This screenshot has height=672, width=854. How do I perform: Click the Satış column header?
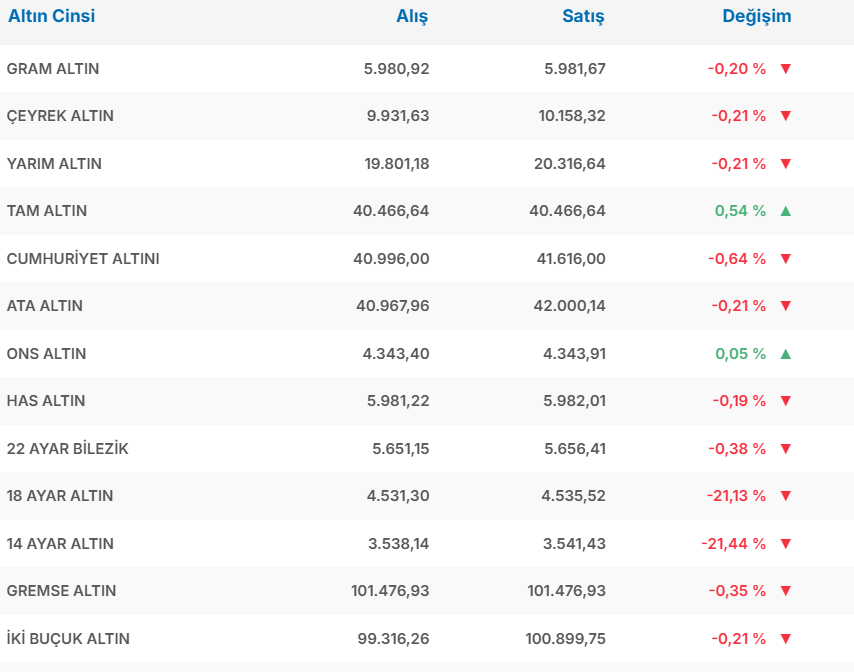[583, 17]
